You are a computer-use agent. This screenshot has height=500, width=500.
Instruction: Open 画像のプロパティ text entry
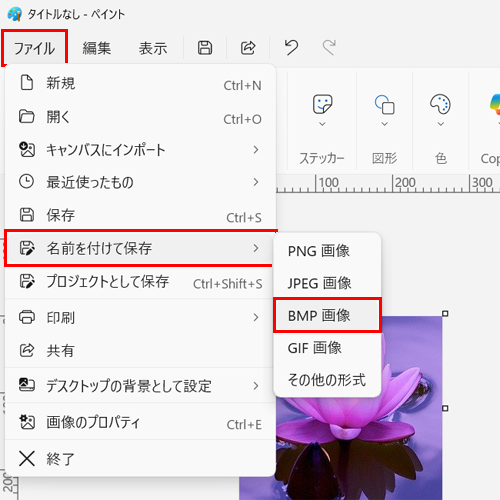[x=93, y=422]
